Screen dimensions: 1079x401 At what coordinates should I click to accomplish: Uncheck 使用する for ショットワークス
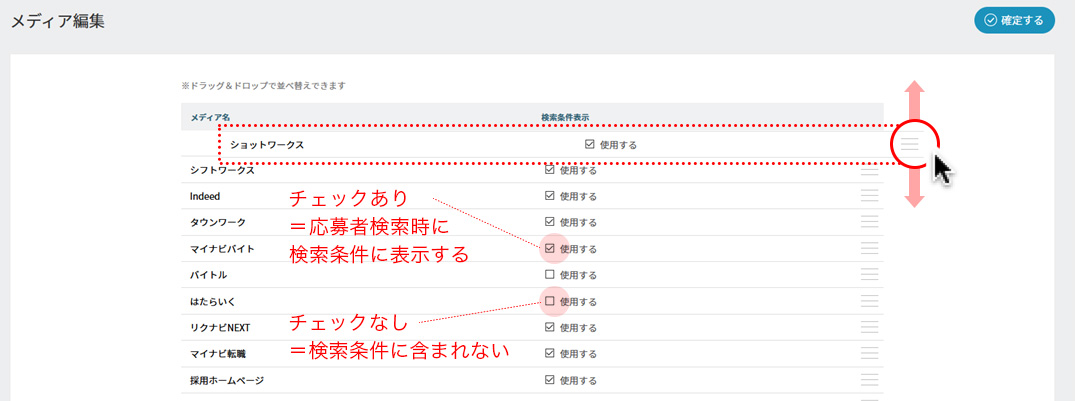coord(590,144)
